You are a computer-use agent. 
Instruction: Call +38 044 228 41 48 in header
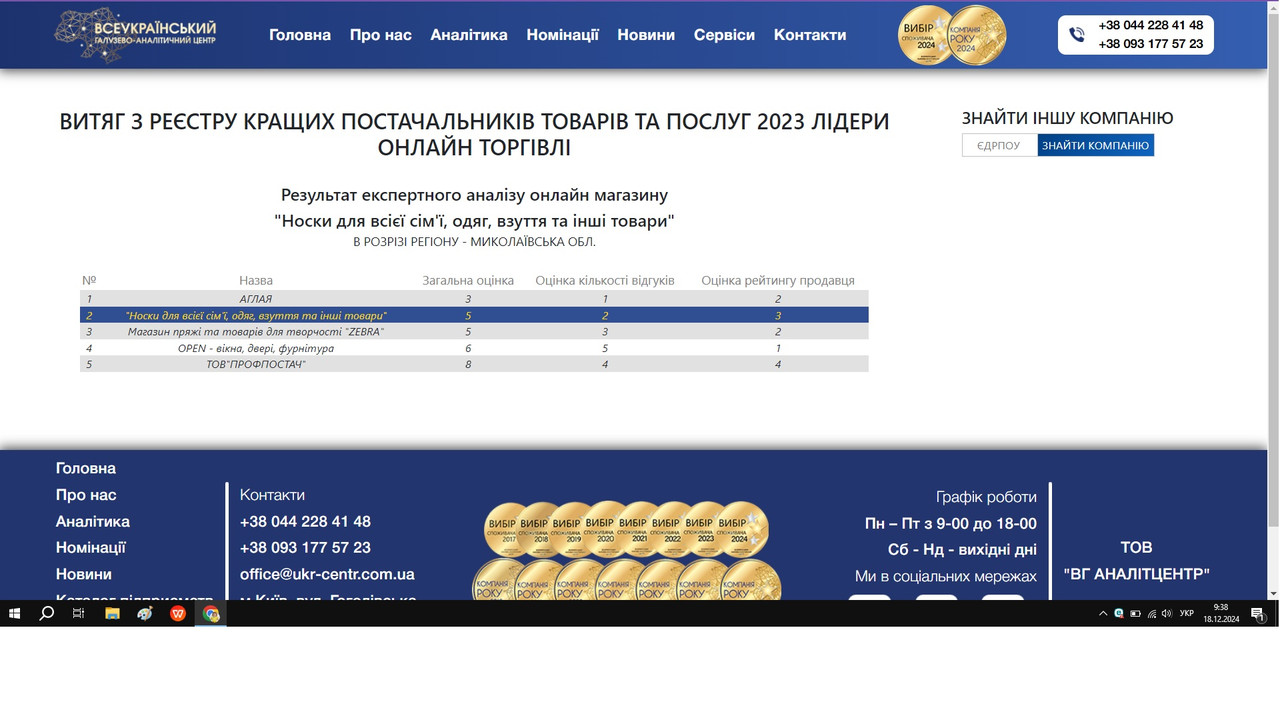pos(1151,26)
